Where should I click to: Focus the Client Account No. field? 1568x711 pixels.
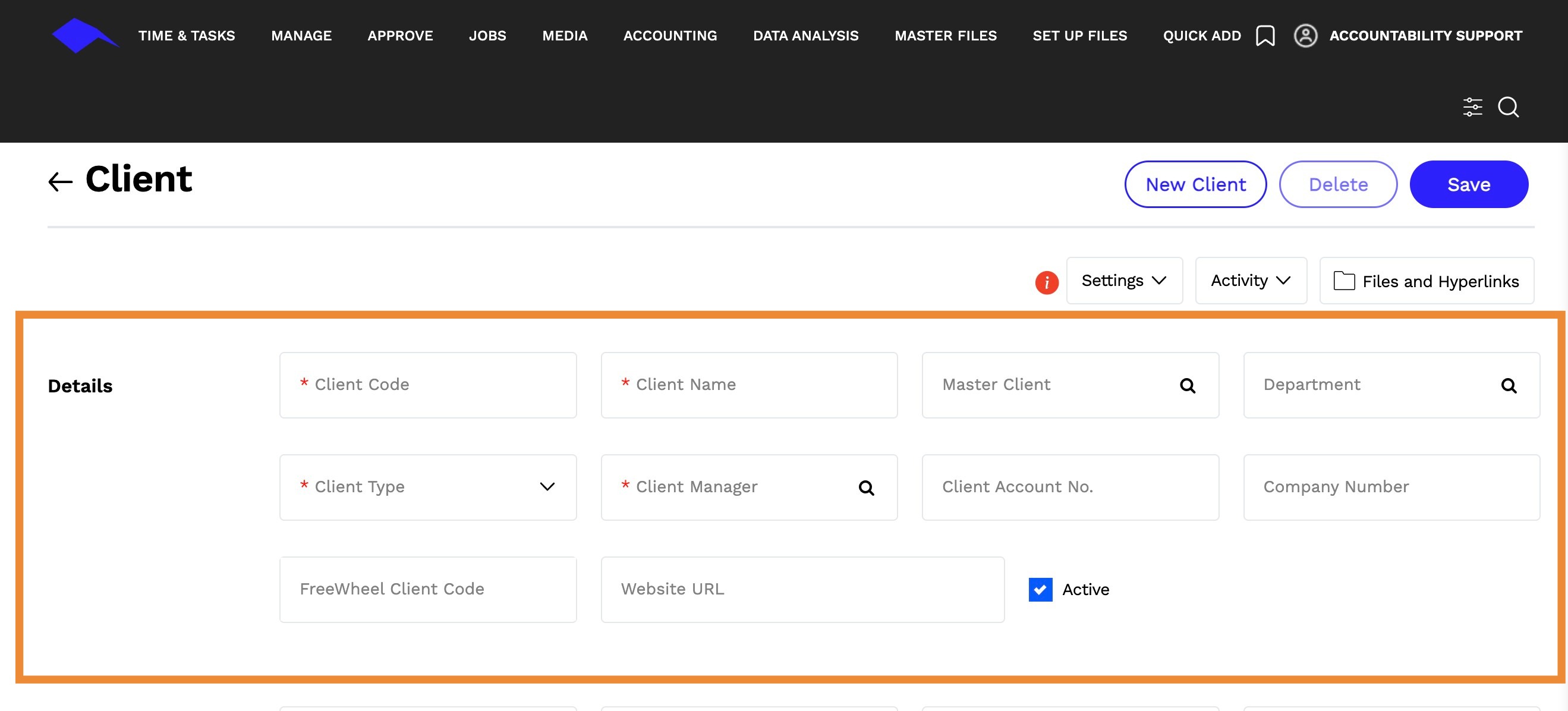(x=1070, y=487)
